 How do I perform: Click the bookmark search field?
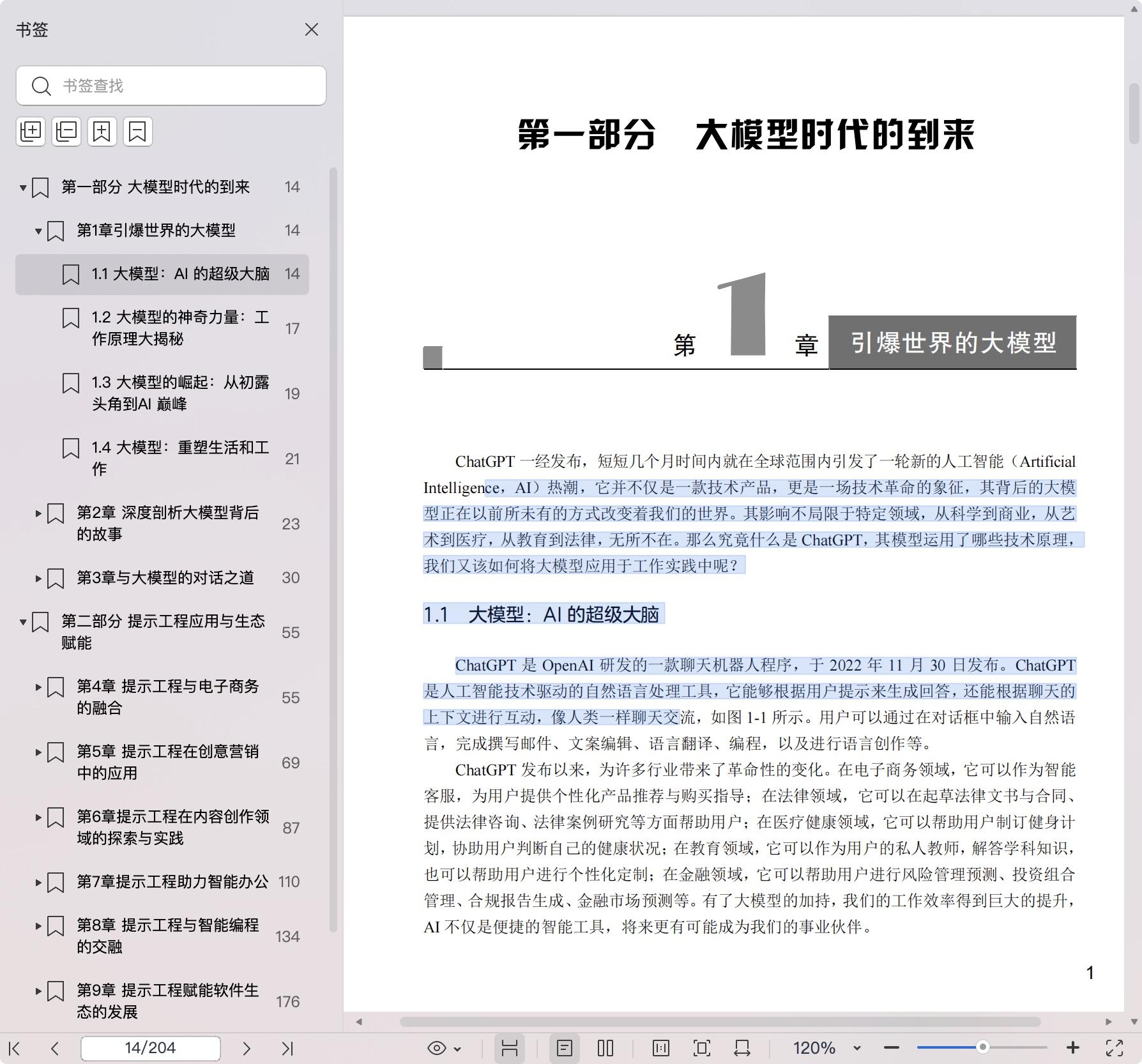coord(171,86)
